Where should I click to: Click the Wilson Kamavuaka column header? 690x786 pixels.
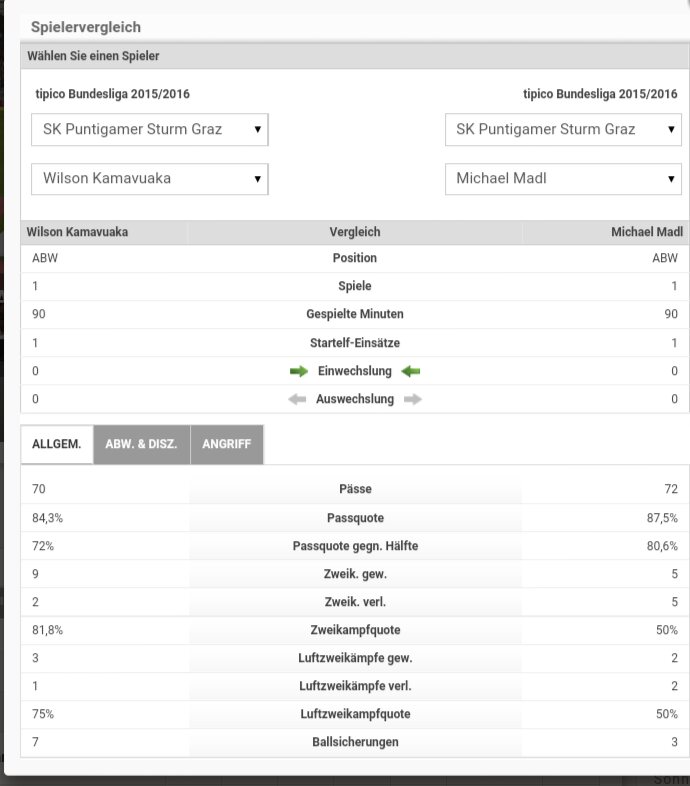coord(77,232)
